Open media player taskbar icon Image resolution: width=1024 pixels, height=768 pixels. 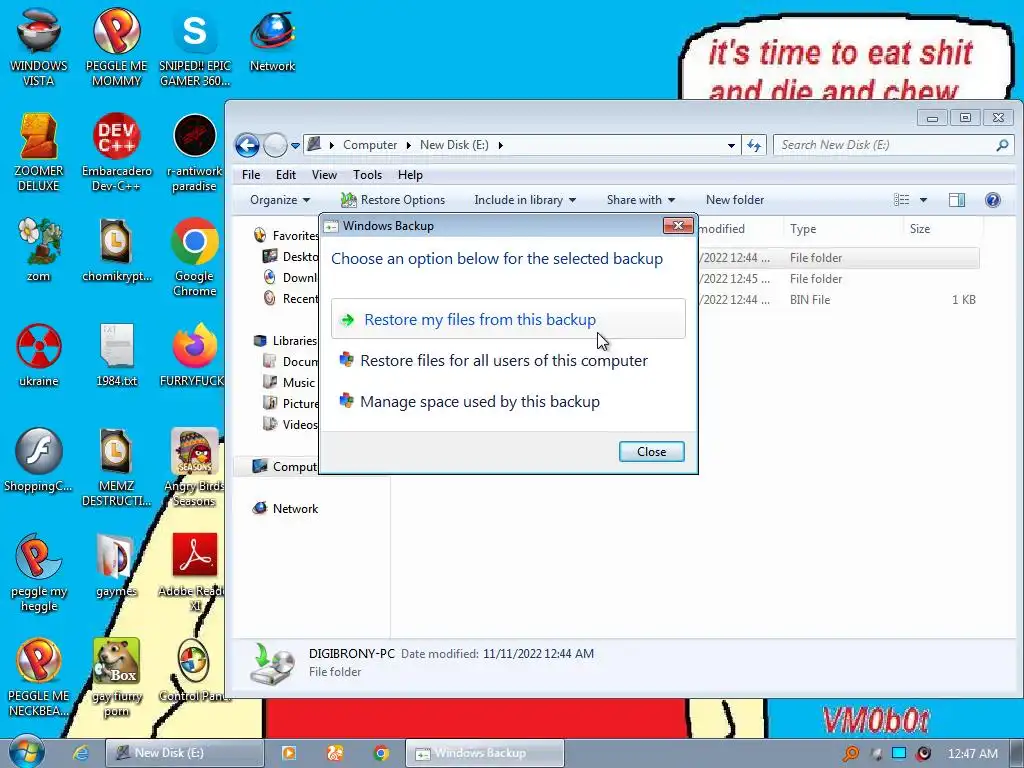[289, 753]
